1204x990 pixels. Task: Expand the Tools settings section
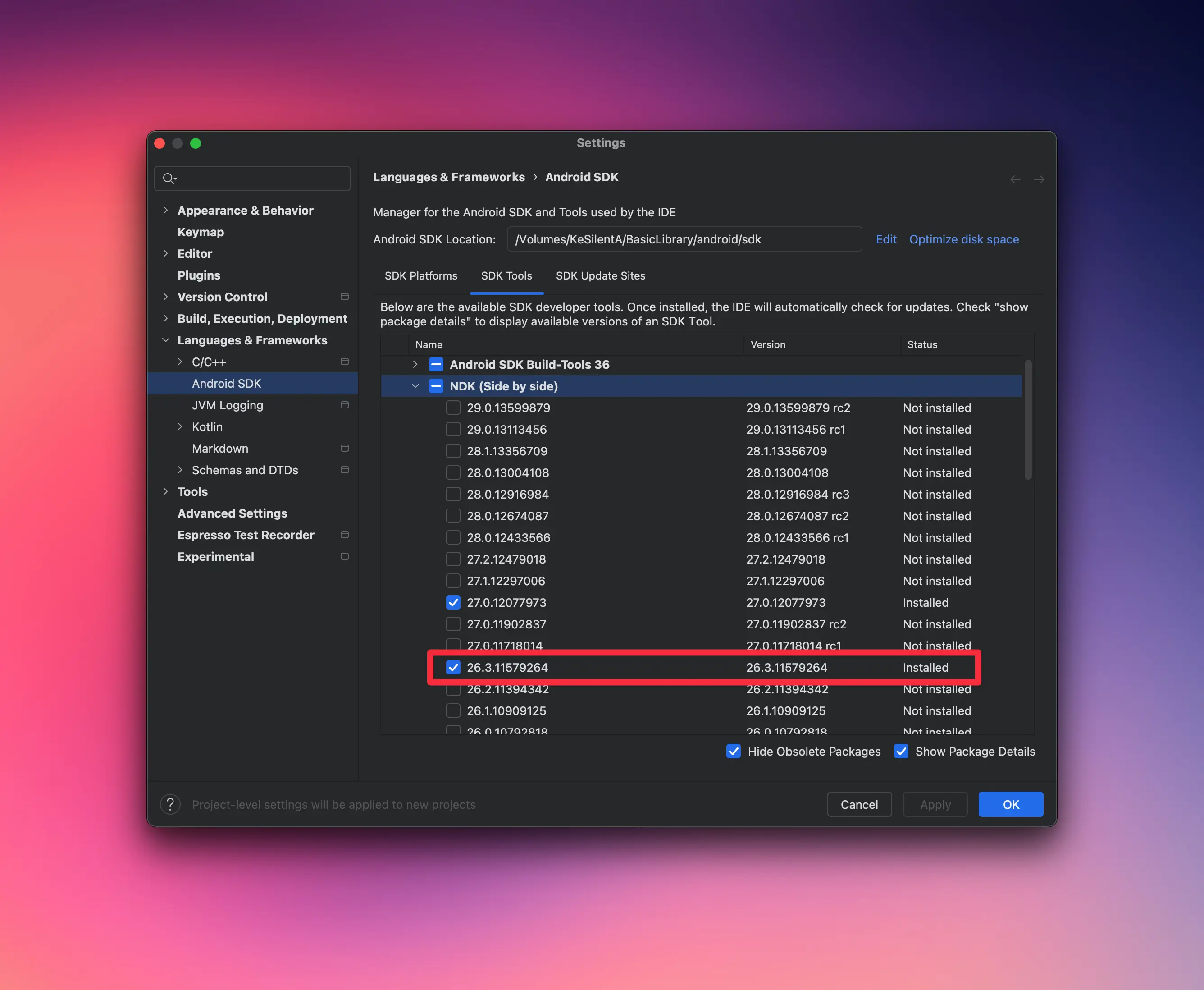coord(165,491)
